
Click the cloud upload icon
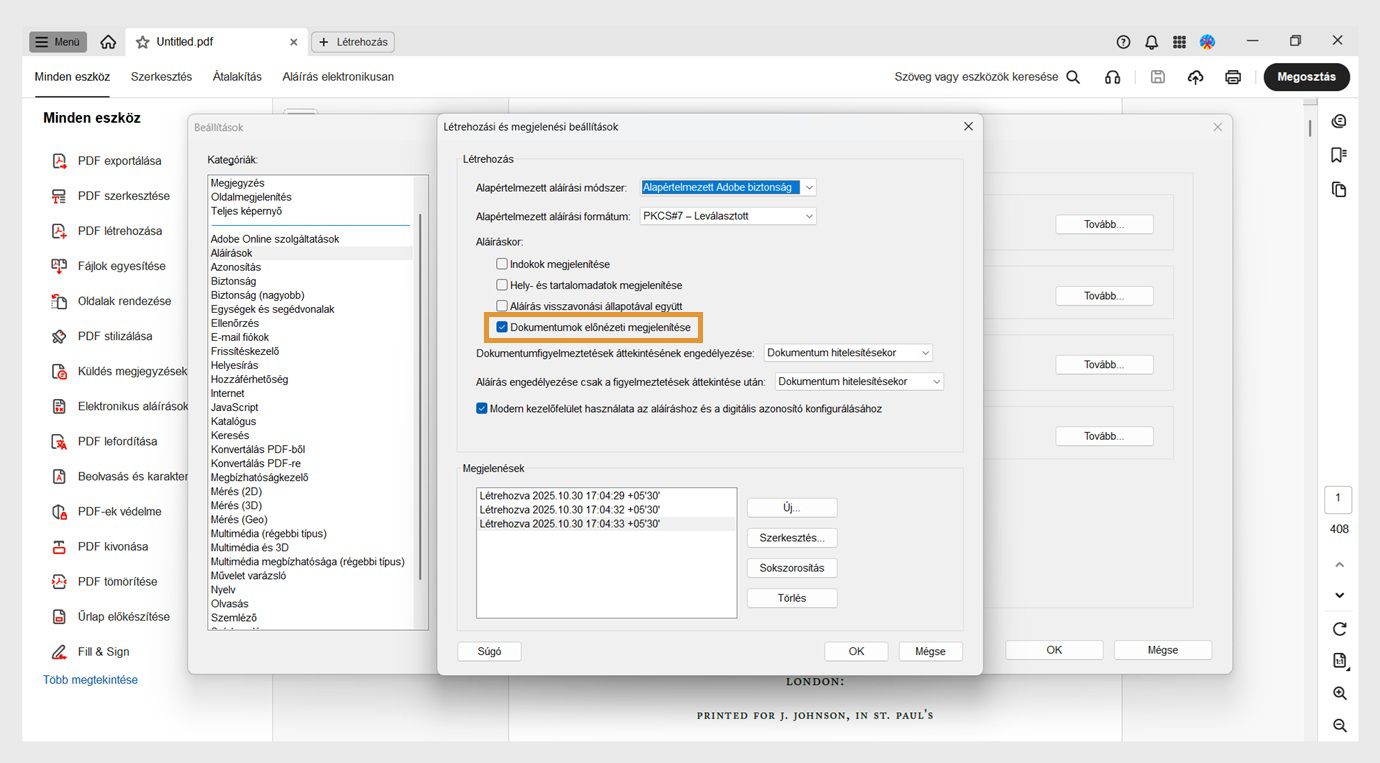(x=1195, y=77)
